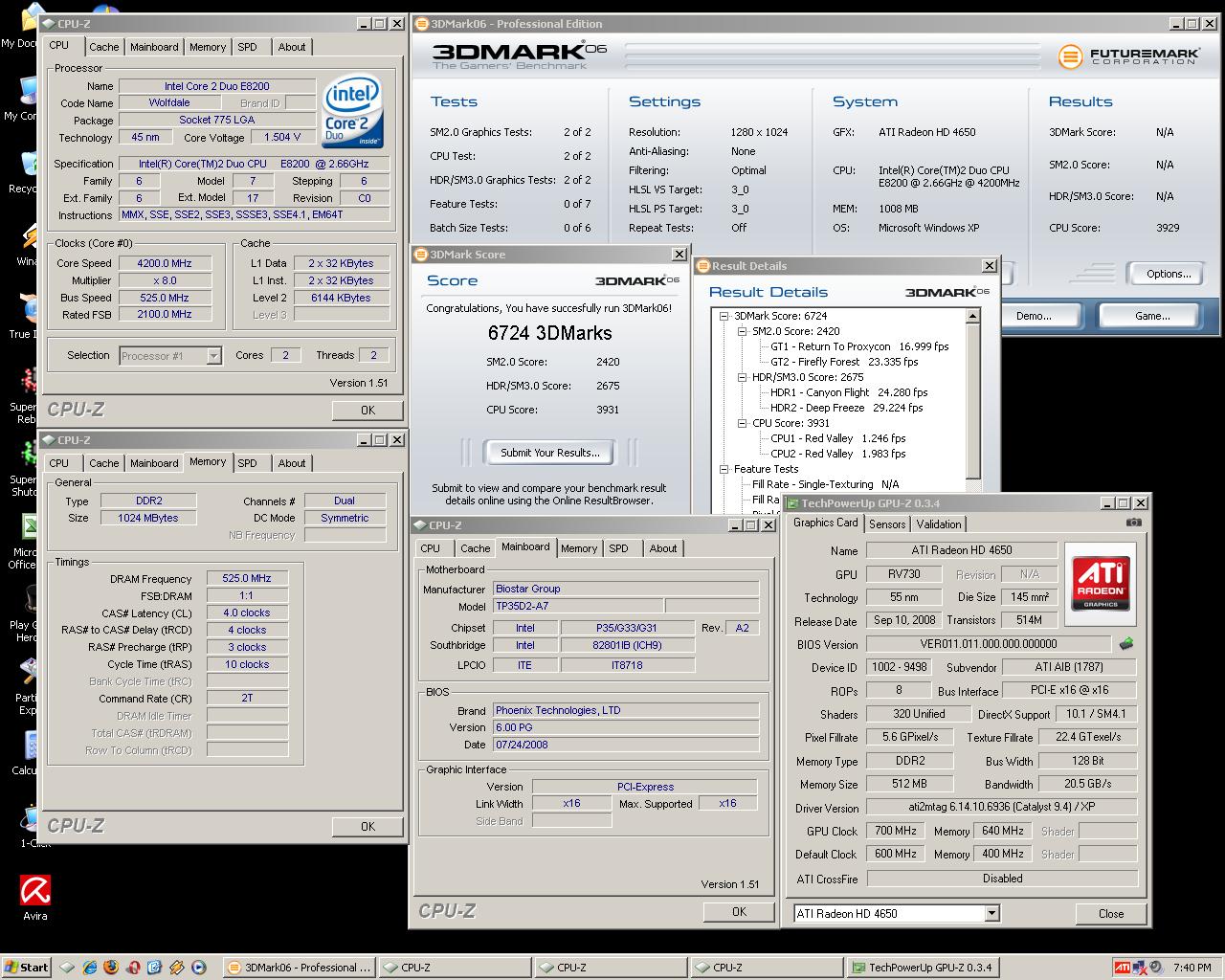Collapse the HDR/SM3.0 Score: 2675 node
This screenshot has width=1225, height=980.
coord(743,377)
